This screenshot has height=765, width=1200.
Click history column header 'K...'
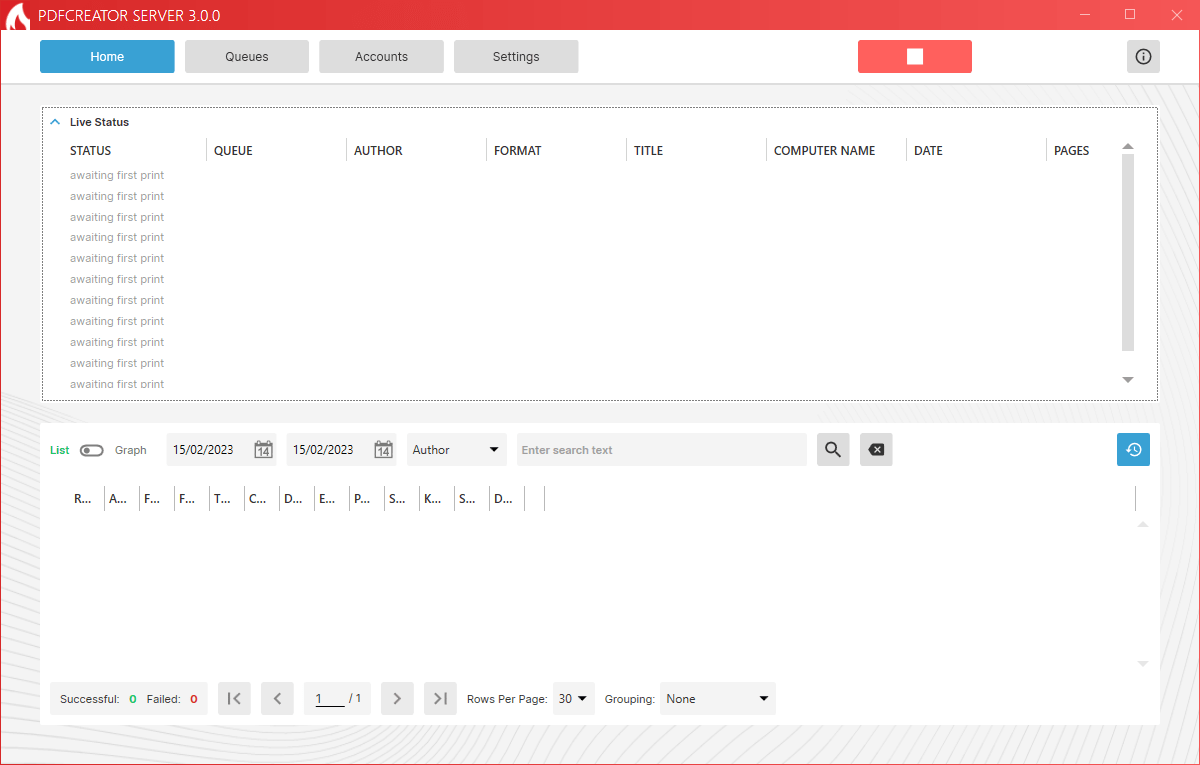click(x=432, y=498)
